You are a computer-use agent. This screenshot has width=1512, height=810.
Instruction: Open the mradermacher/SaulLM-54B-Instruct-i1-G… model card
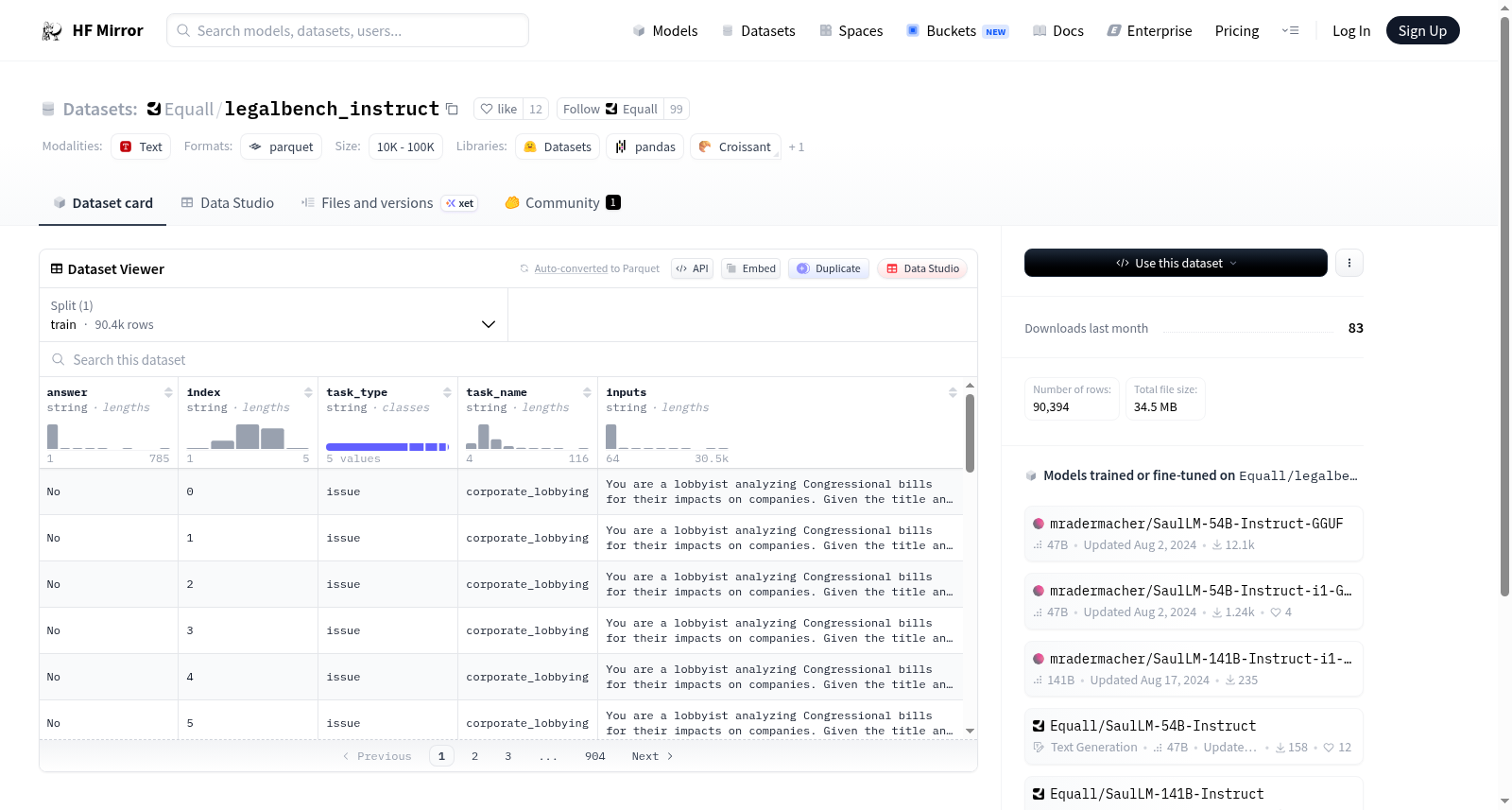[x=1194, y=601]
